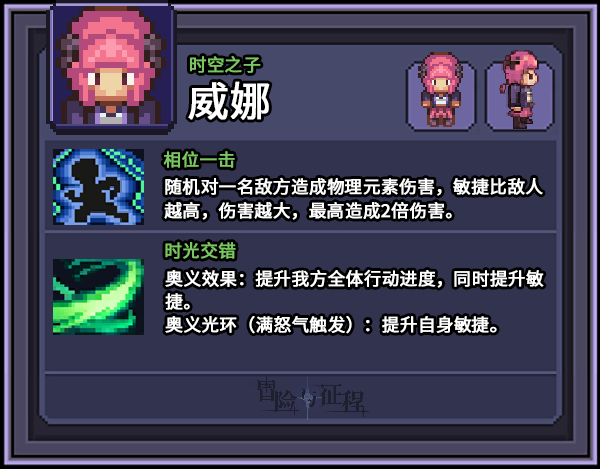The height and width of the screenshot is (469, 600).
Task: Click the character name 威娜
Action: click(230, 101)
